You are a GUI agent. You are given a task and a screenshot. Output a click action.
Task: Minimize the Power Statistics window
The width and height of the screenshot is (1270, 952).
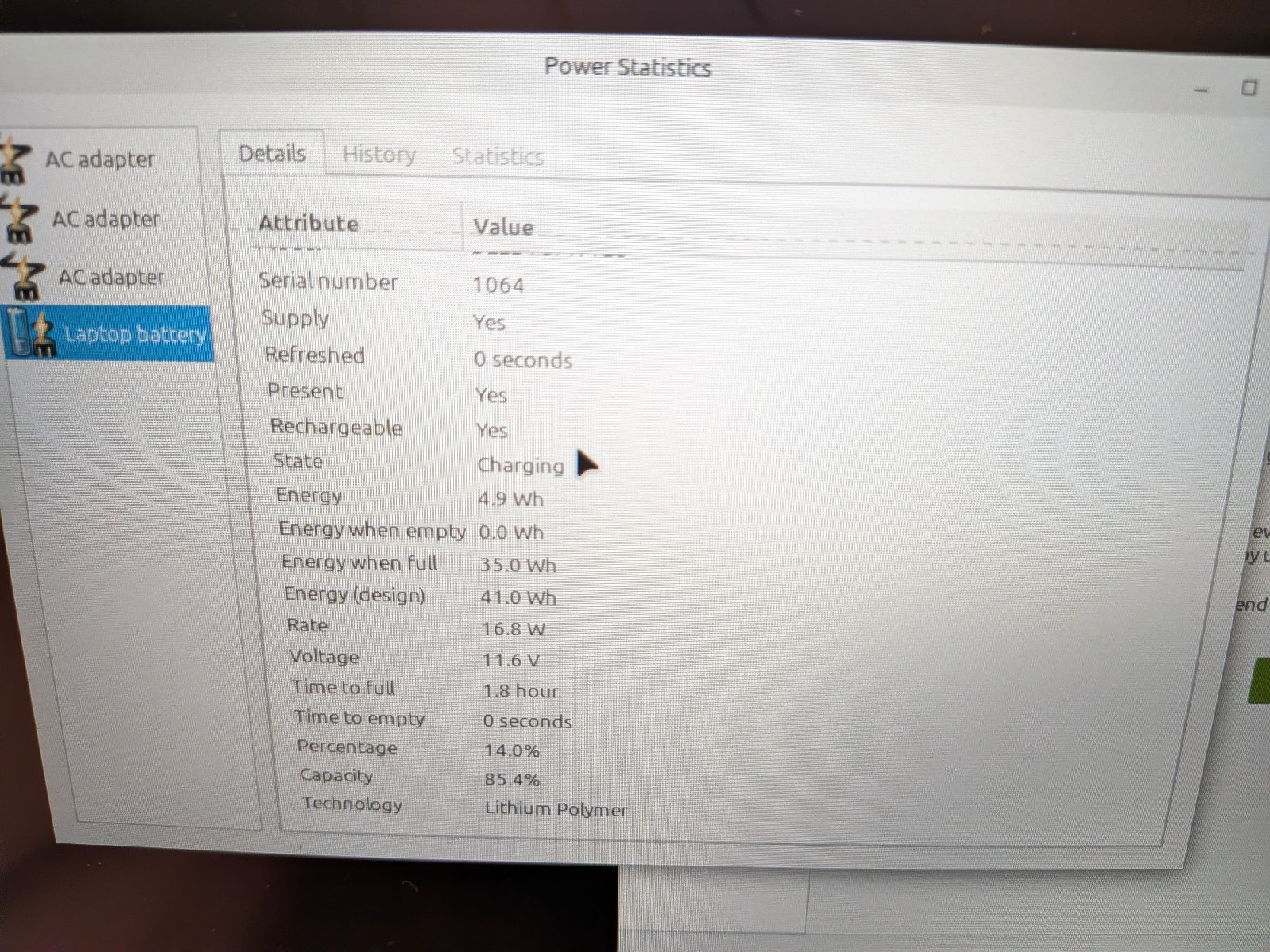click(x=1201, y=90)
